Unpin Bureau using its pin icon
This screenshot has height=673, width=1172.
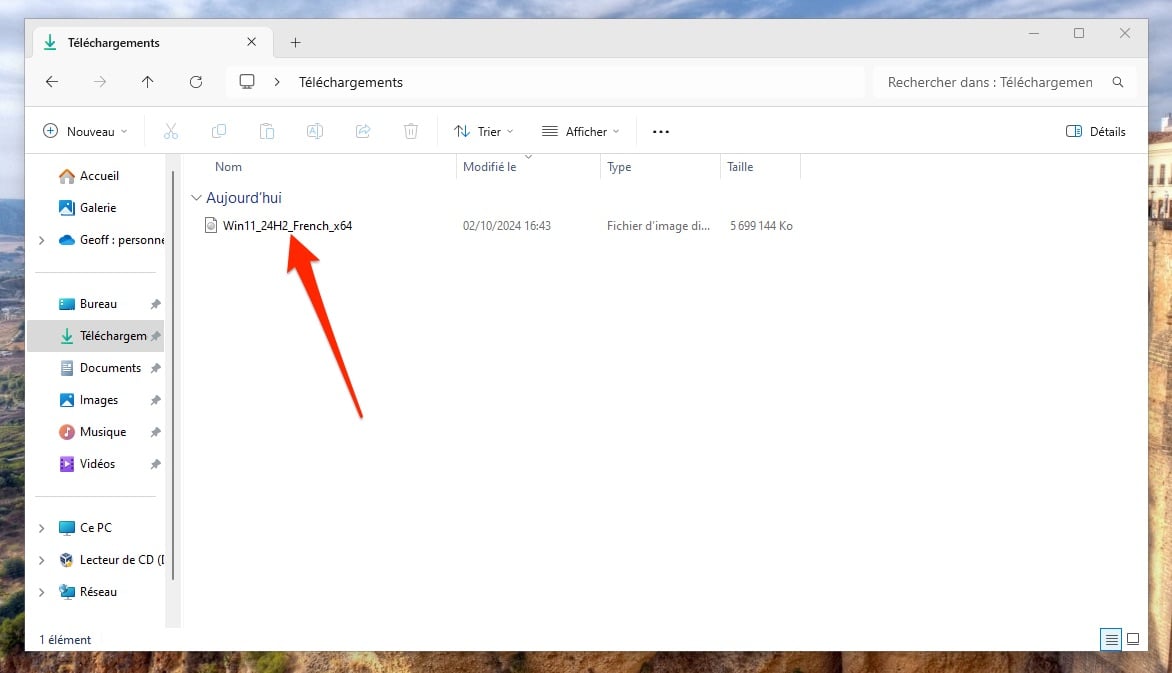click(x=155, y=304)
